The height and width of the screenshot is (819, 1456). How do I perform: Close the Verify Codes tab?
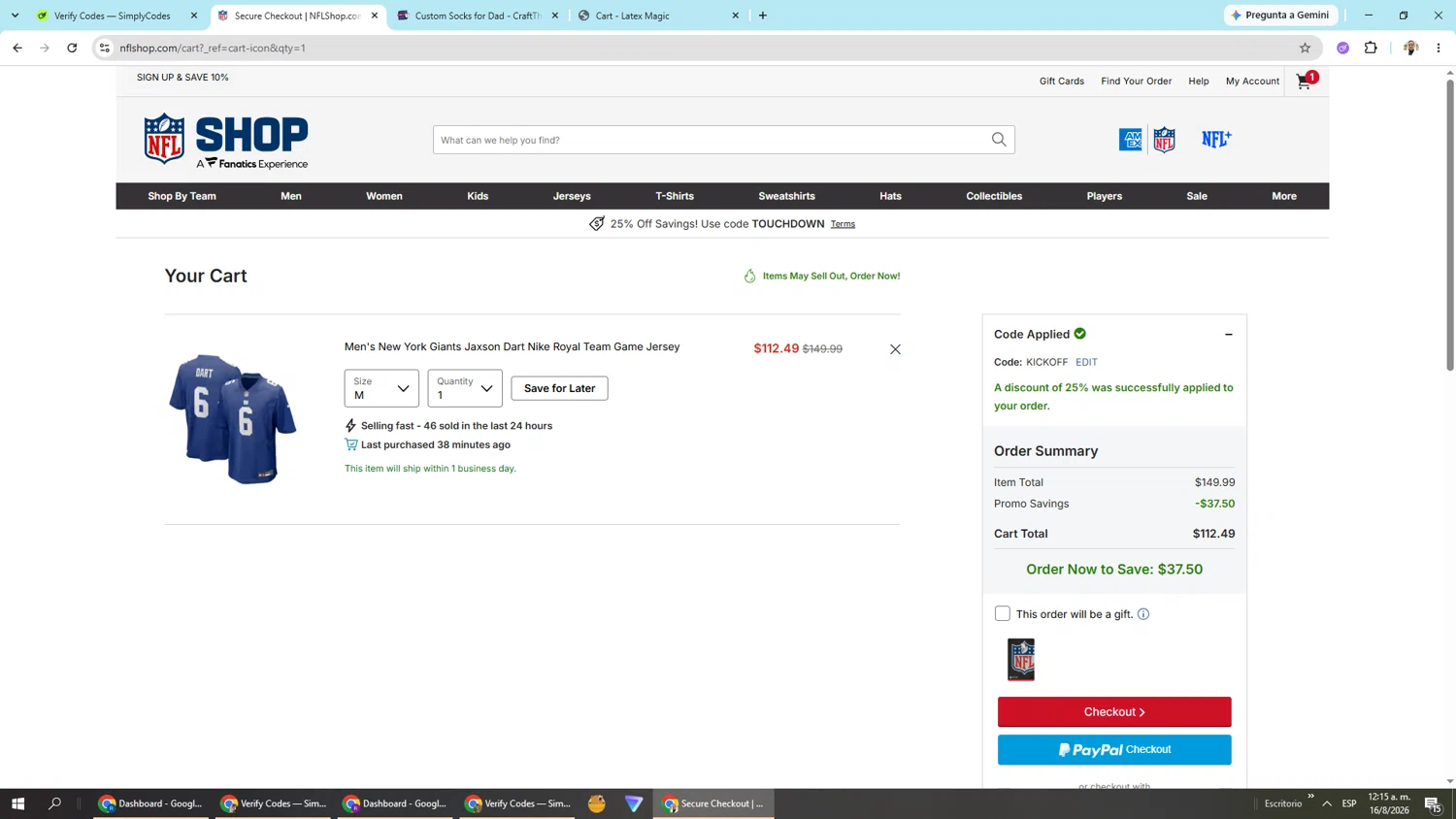point(194,16)
